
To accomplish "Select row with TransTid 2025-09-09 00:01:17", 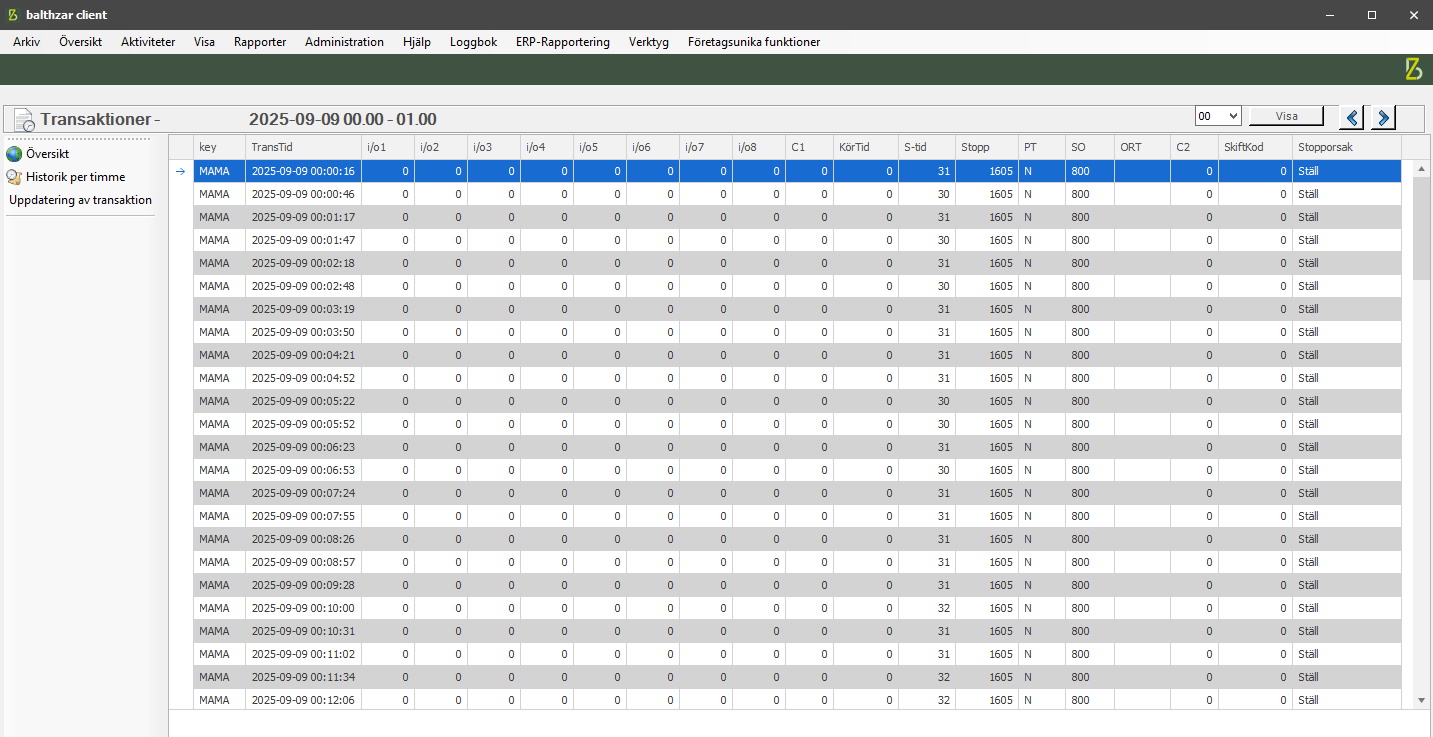I will [x=797, y=217].
